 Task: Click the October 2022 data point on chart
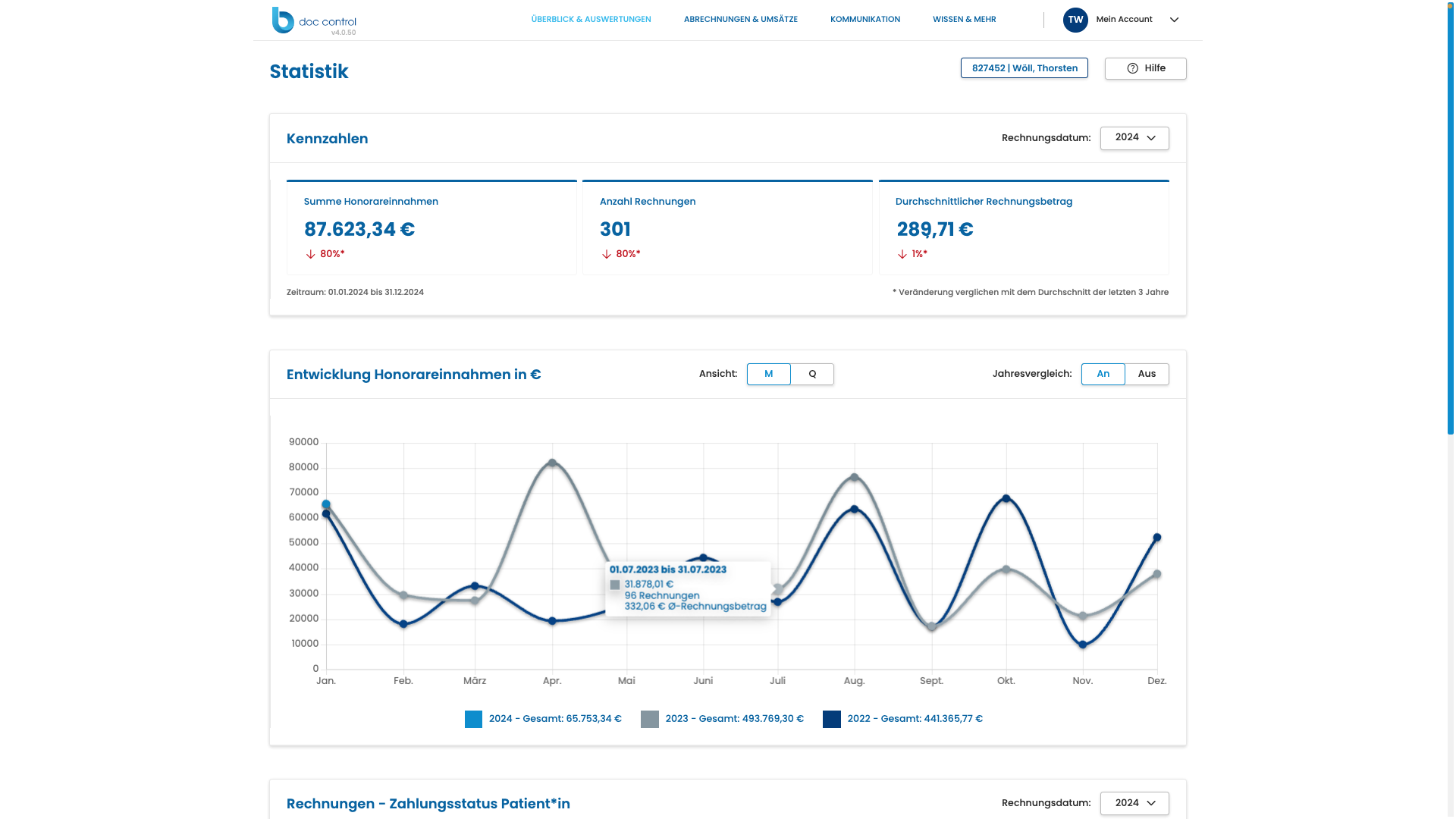click(1006, 499)
